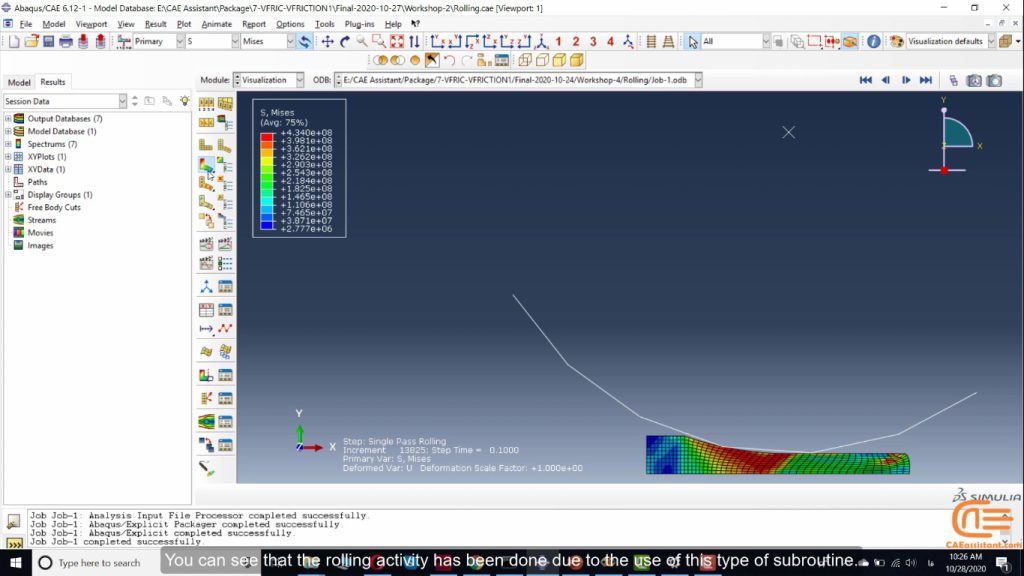Viewport: 1024px width, 576px height.
Task: Print the current viewport
Action: [x=65, y=42]
